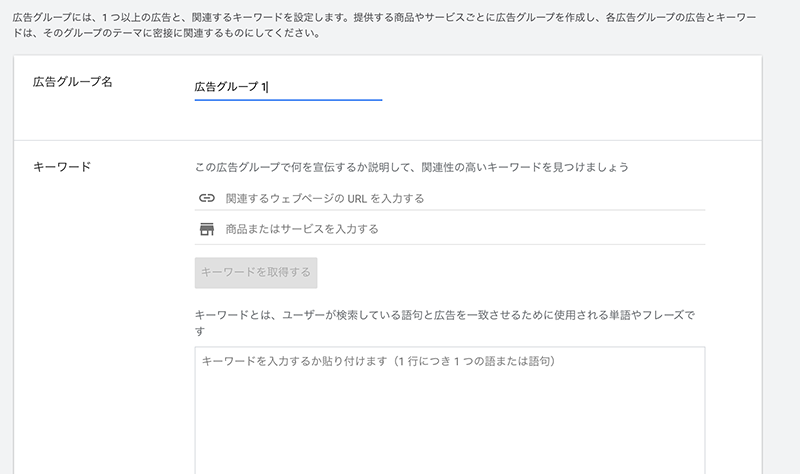Image resolution: width=800 pixels, height=474 pixels.
Task: Click the キーワードとは explanation paragraph
Action: (x=444, y=323)
